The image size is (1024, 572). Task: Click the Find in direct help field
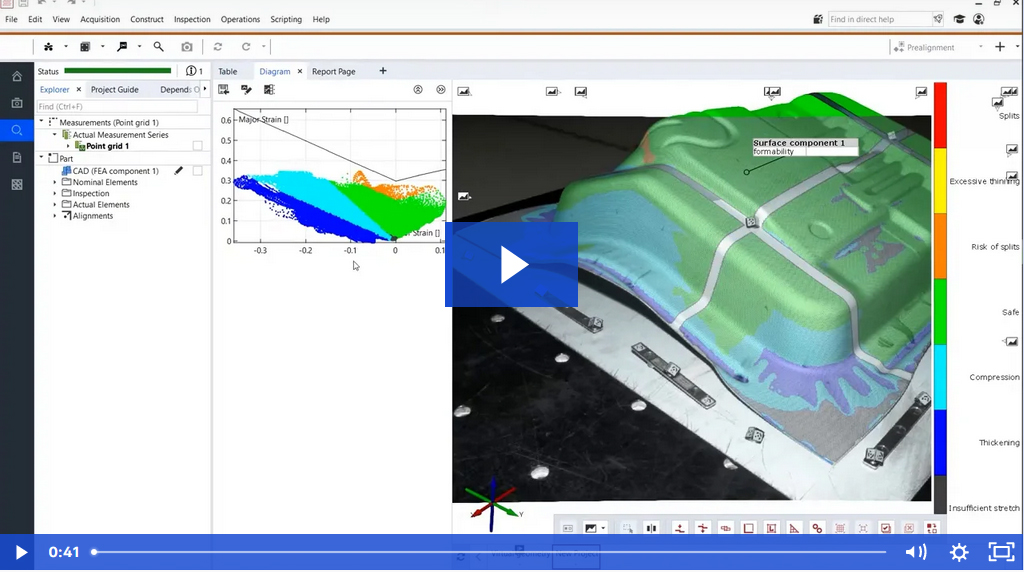click(878, 19)
